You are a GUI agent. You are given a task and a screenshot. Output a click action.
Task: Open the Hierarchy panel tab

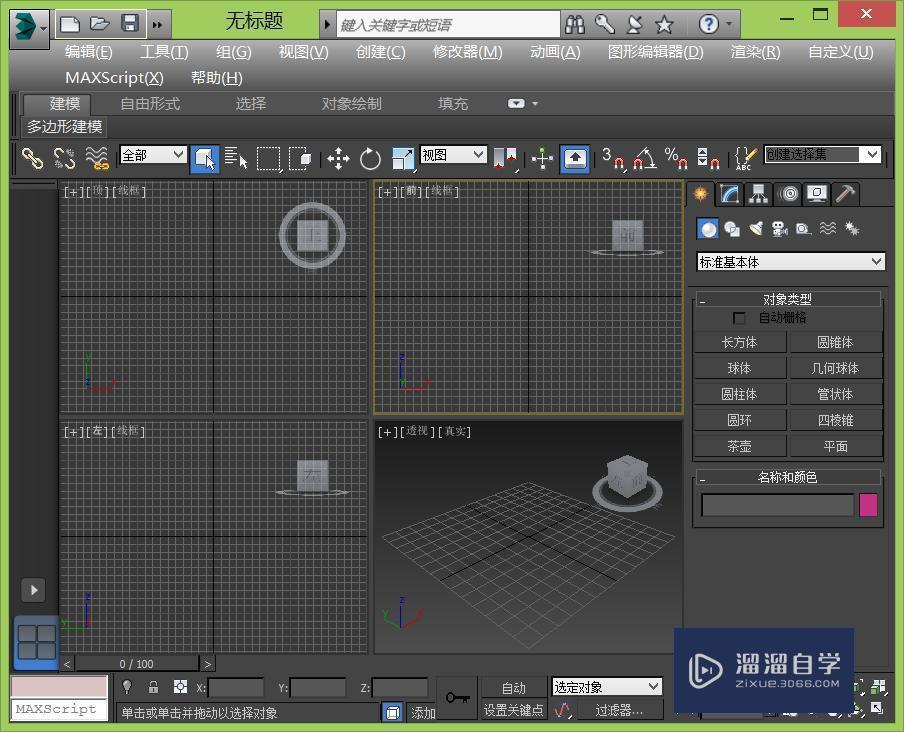759,194
